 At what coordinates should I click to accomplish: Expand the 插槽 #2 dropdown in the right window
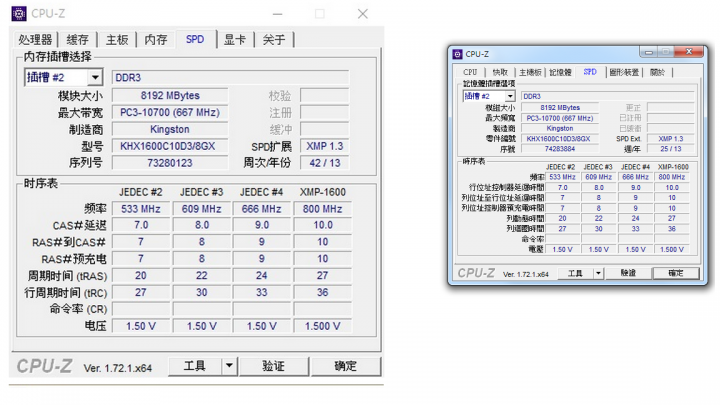point(510,96)
